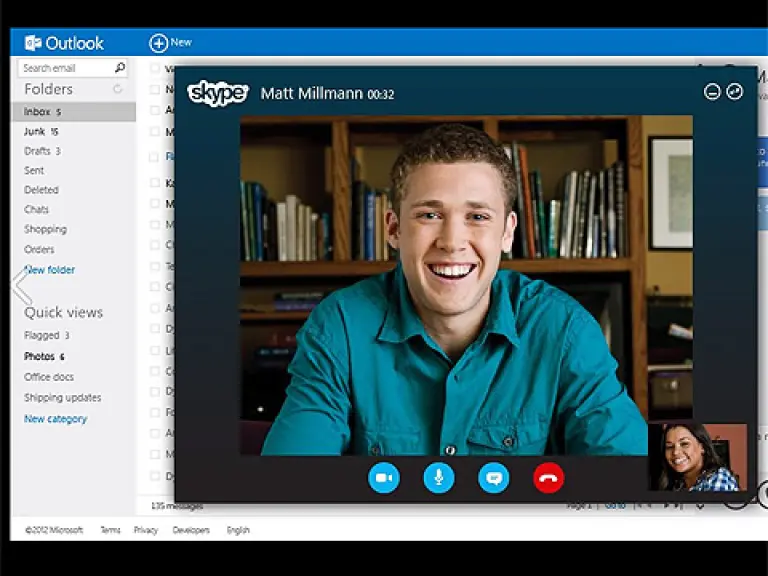Mute the microphone in the call
768x576 pixels.
coord(438,478)
